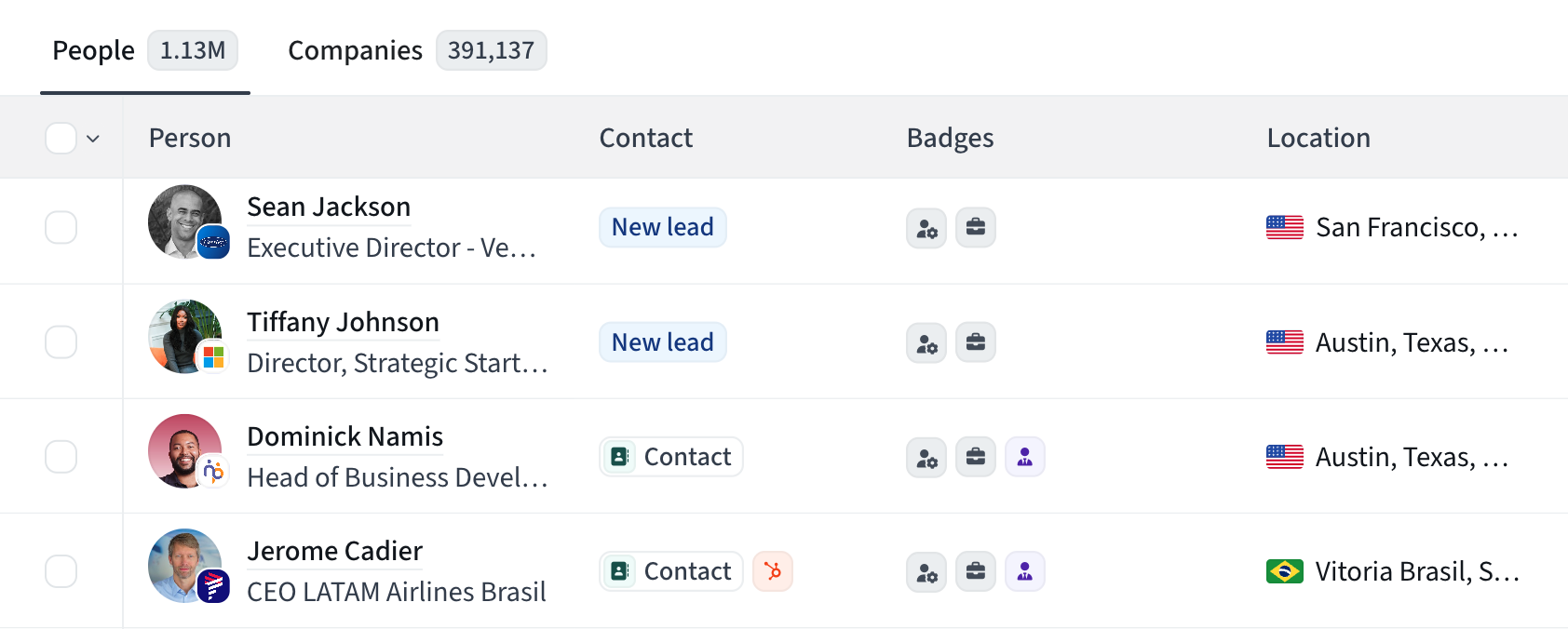Click the Location column header
The width and height of the screenshot is (1568, 629).
pyautogui.click(x=1318, y=138)
